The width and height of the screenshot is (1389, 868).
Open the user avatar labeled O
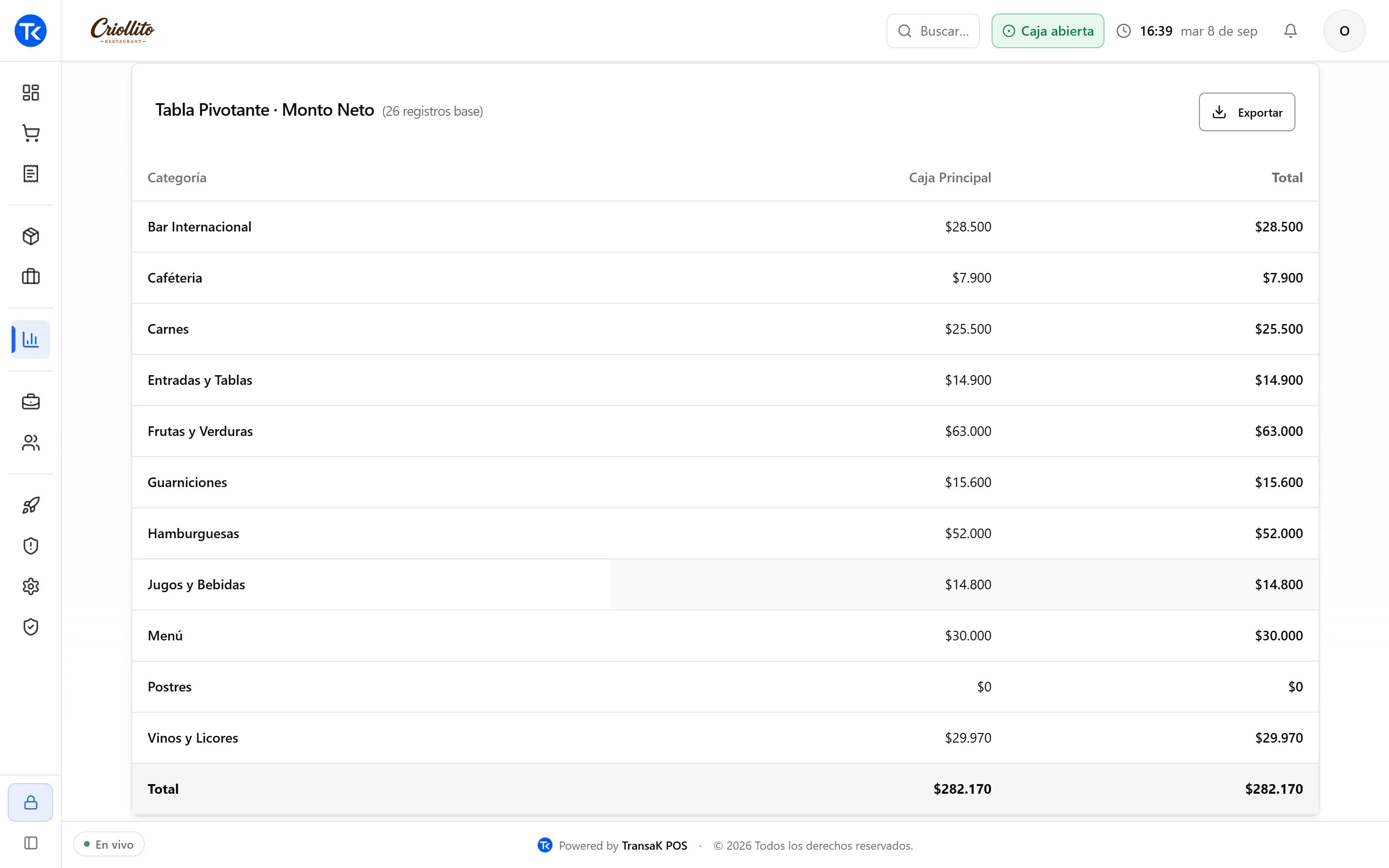pos(1344,31)
